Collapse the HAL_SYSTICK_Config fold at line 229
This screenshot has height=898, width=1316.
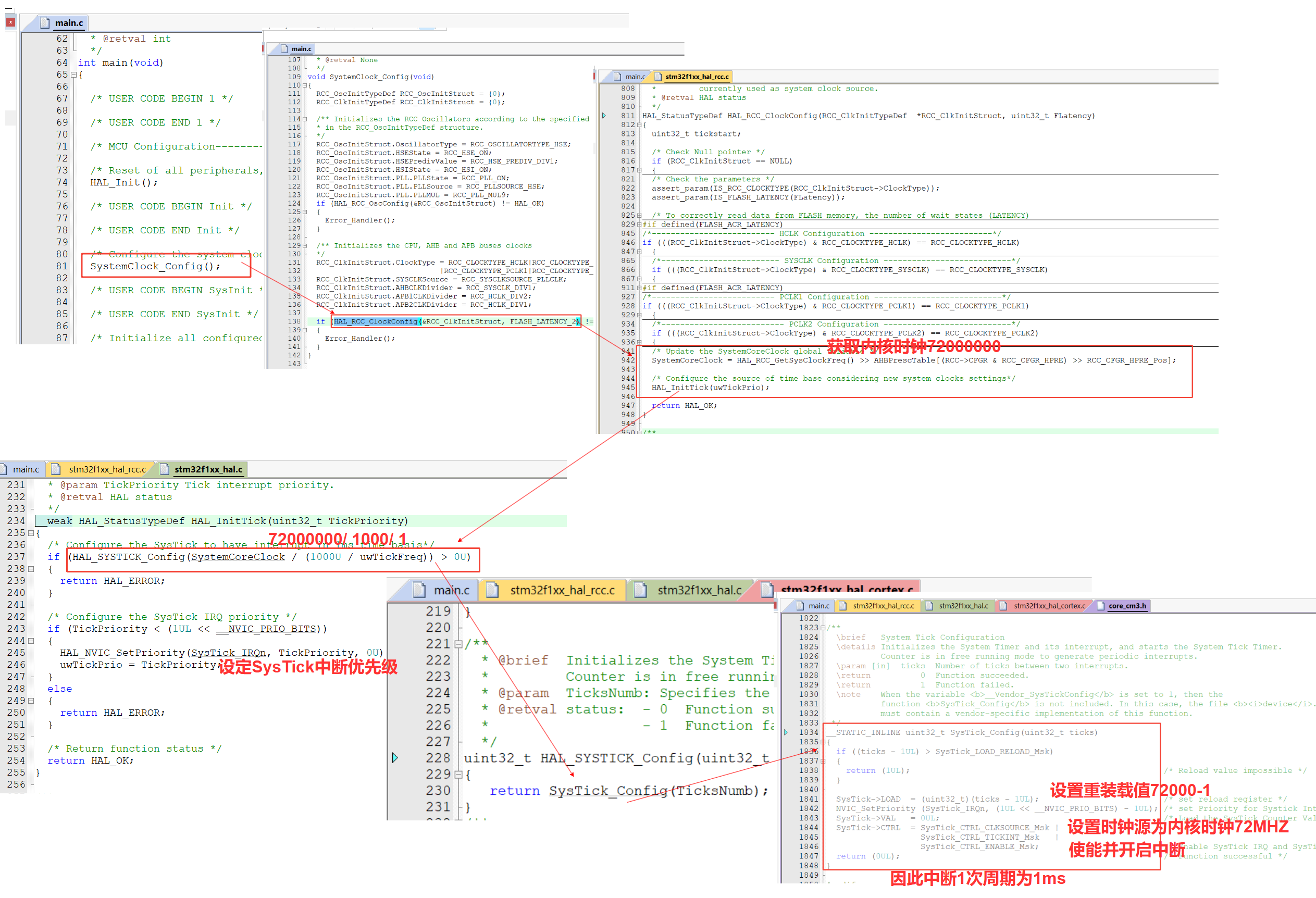(458, 774)
